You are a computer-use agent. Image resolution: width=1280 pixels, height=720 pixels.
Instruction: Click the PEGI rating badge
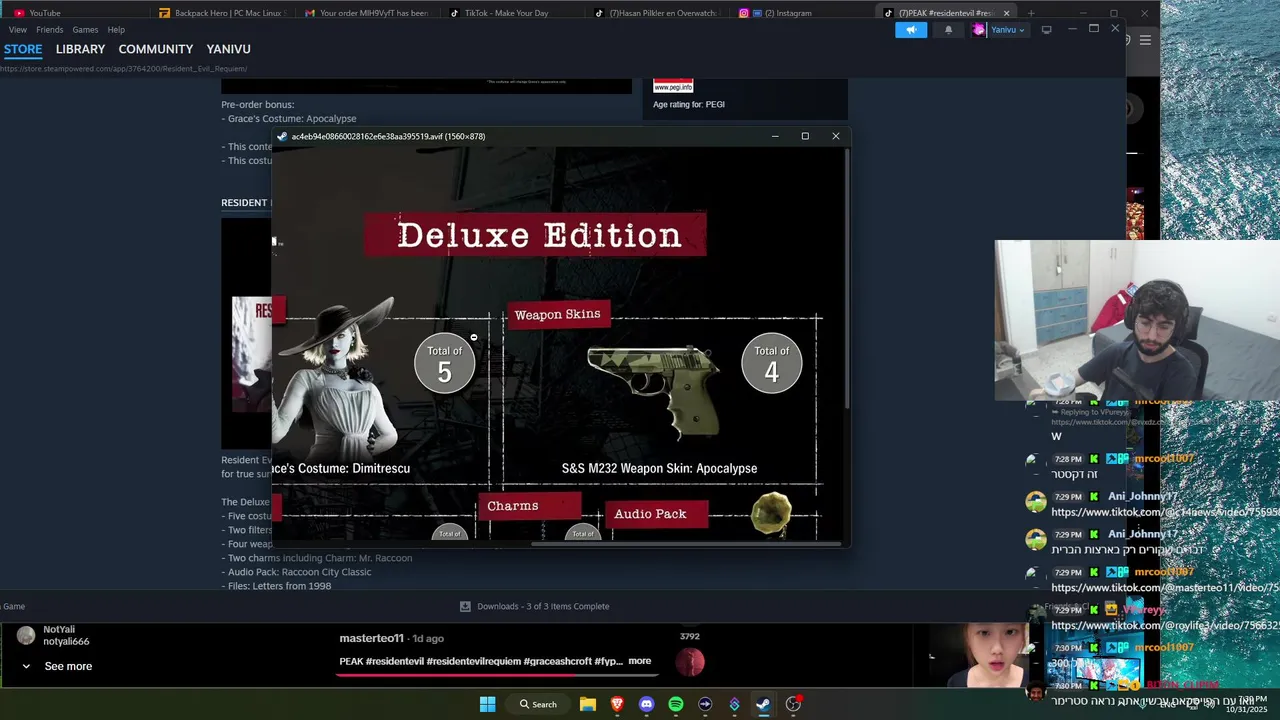(x=673, y=85)
